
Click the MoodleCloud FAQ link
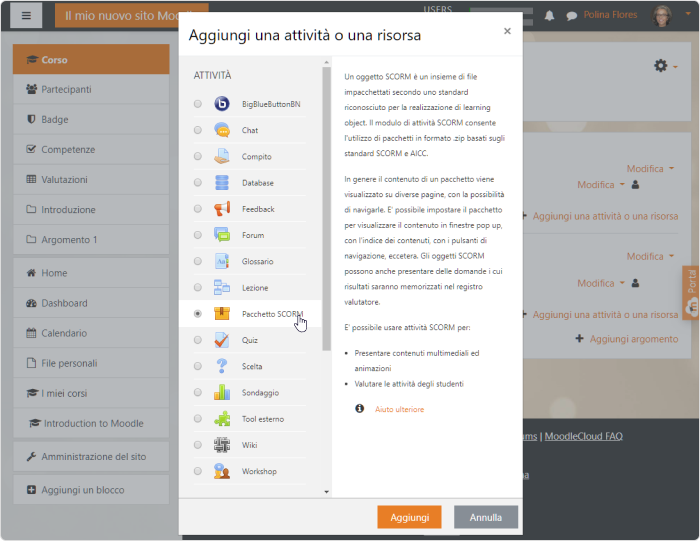click(x=583, y=436)
